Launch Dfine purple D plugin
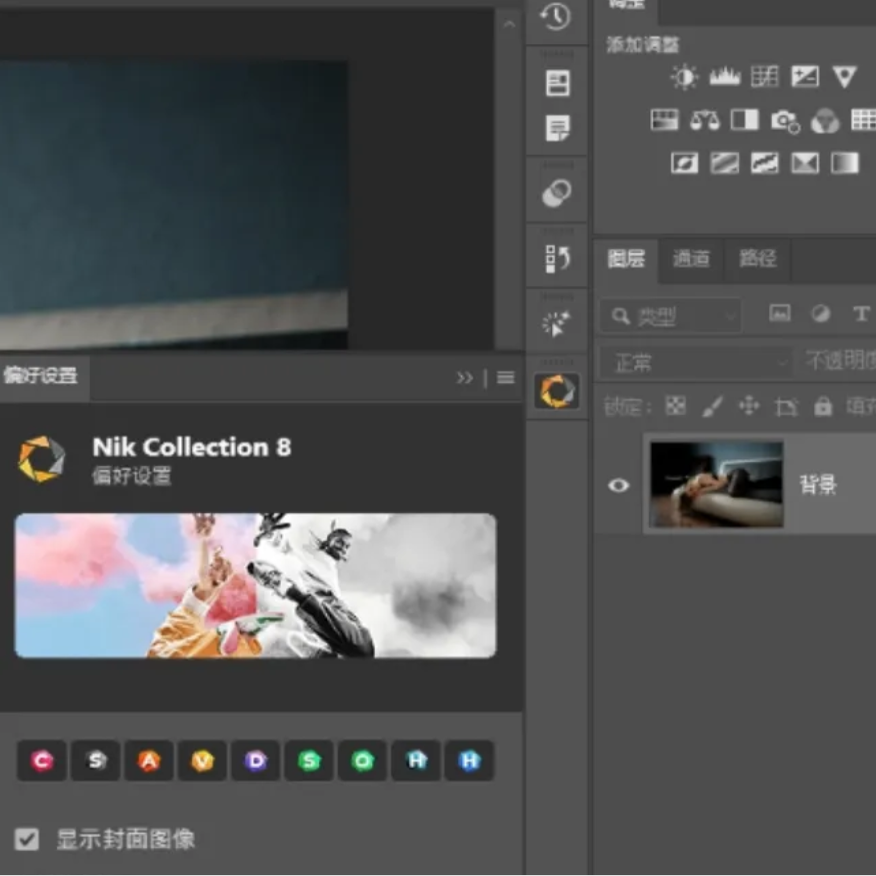Image resolution: width=876 pixels, height=876 pixels. coord(255,760)
